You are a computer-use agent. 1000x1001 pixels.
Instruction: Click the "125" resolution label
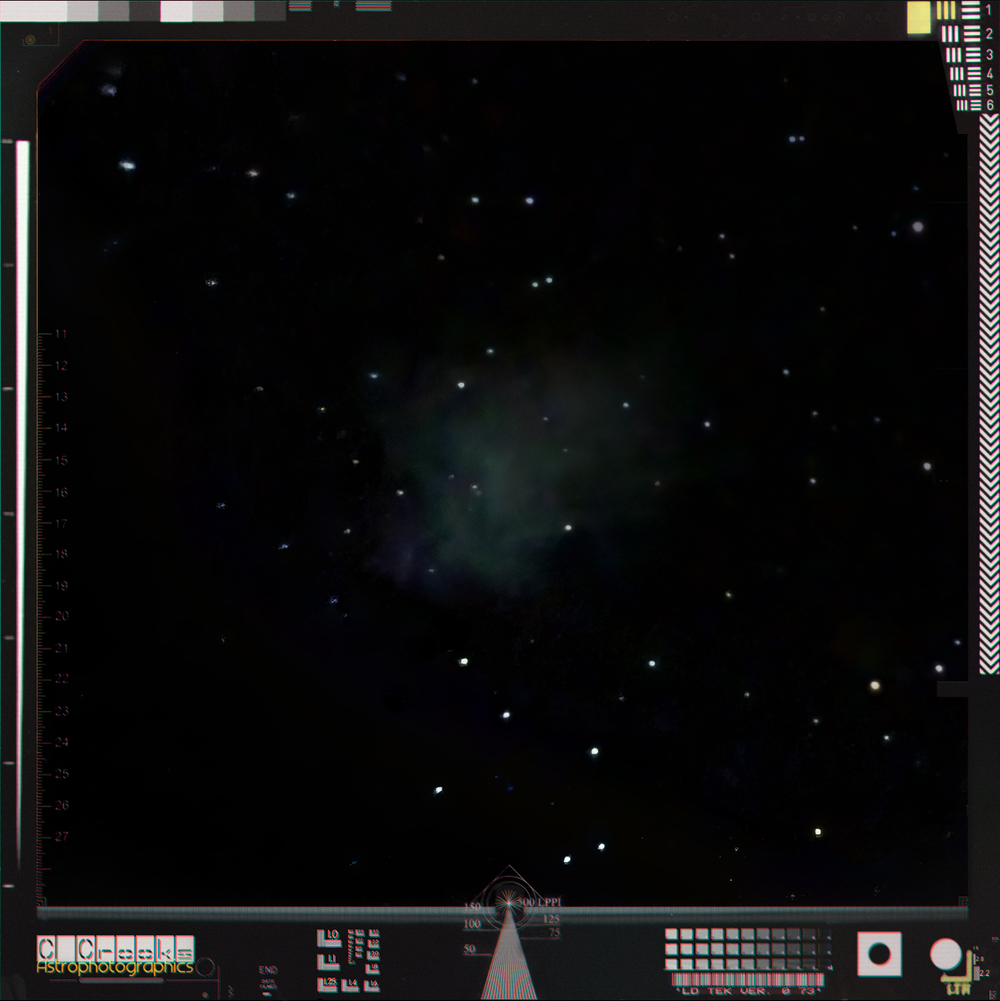pos(551,919)
